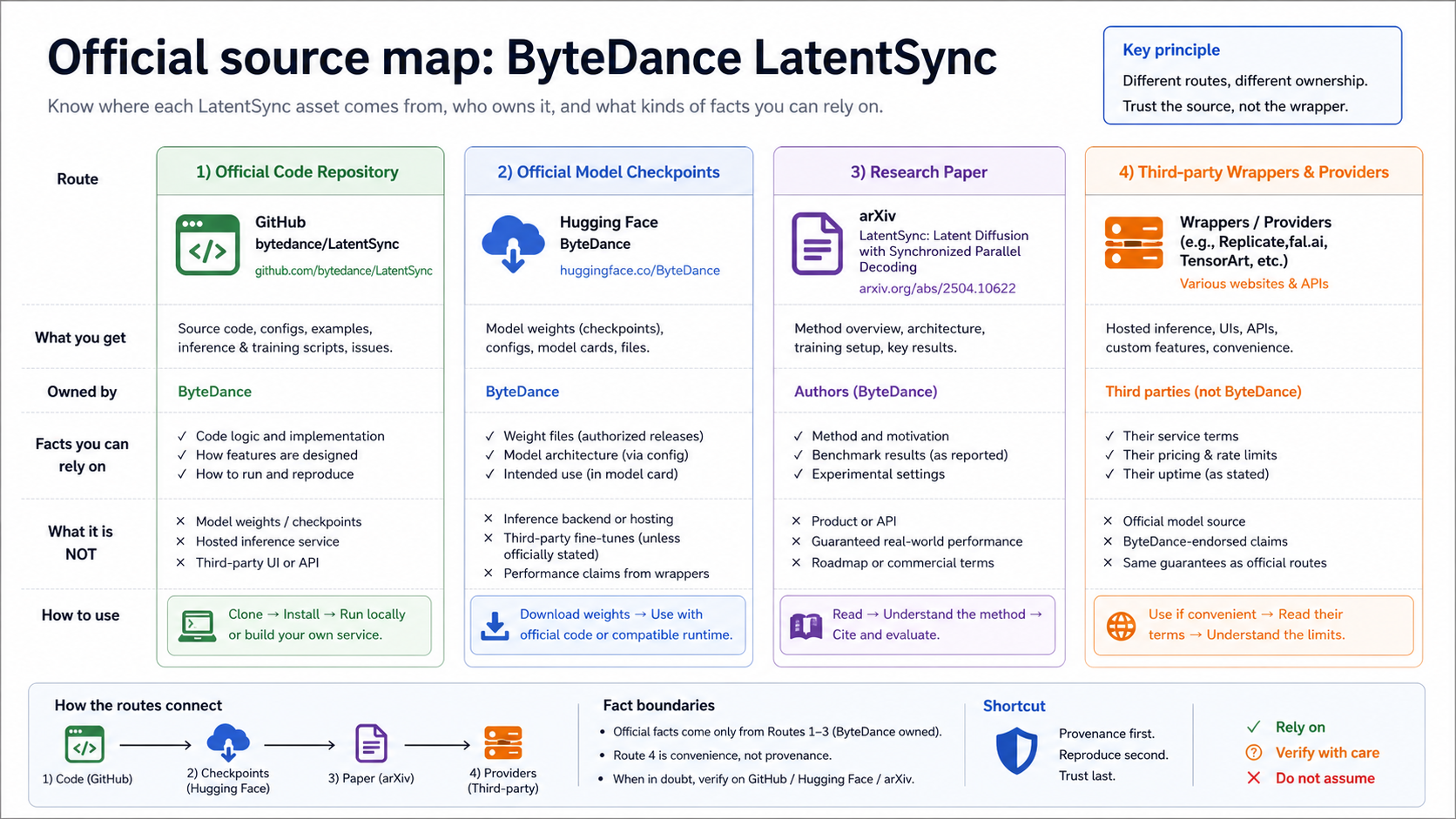Viewport: 1456px width, 819px height.
Task: Click the orange globe icon beside Use if convenient
Action: point(1121,626)
